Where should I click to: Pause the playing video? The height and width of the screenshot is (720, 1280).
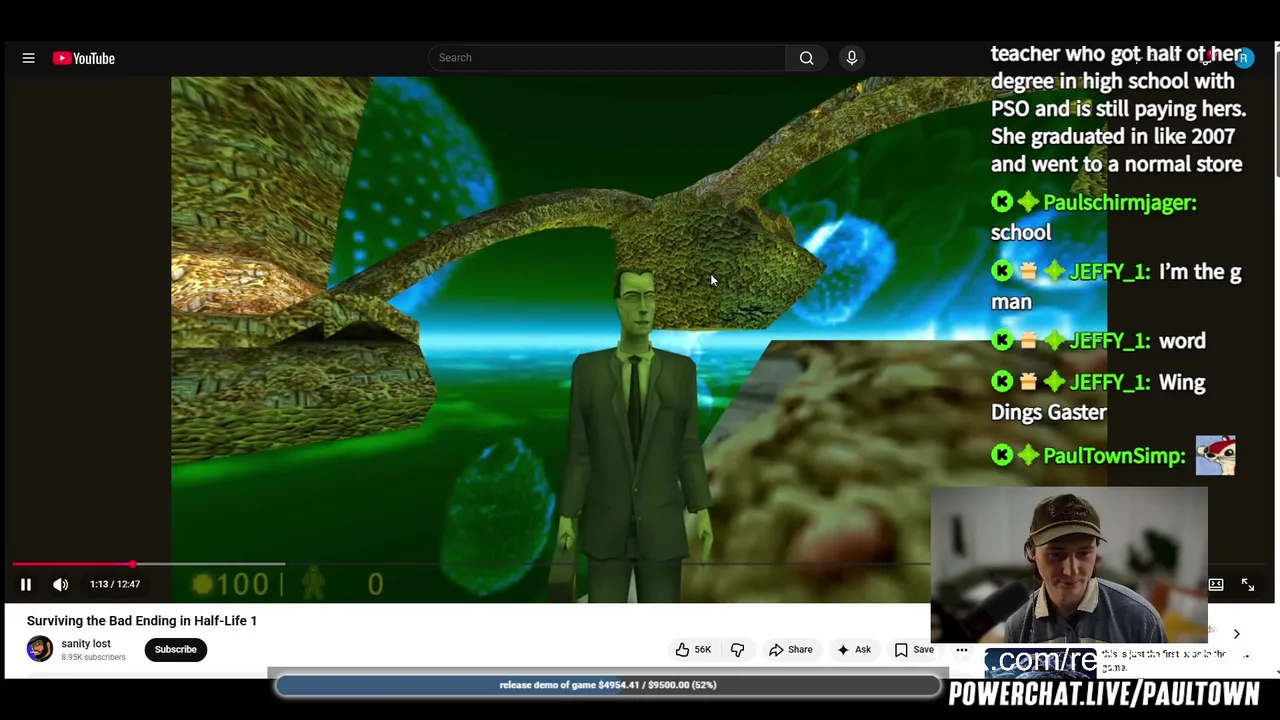(26, 584)
